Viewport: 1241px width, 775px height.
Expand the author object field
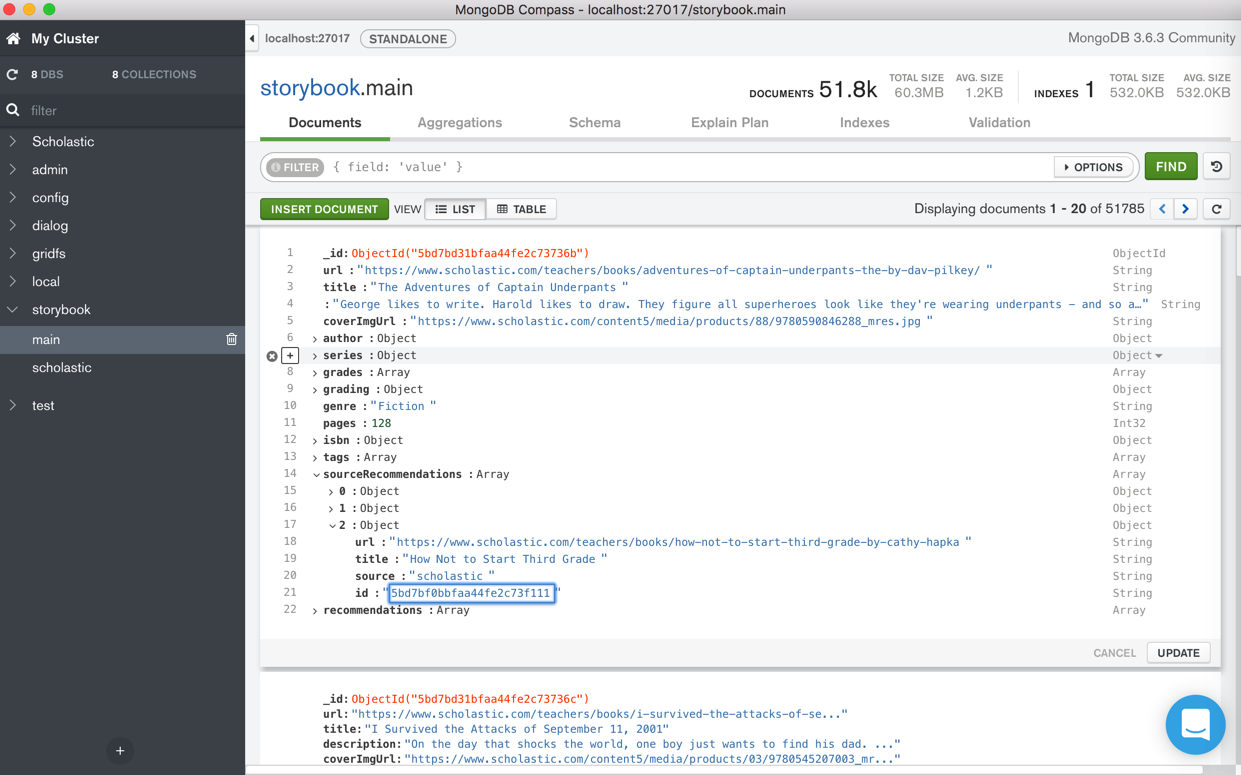pos(315,339)
